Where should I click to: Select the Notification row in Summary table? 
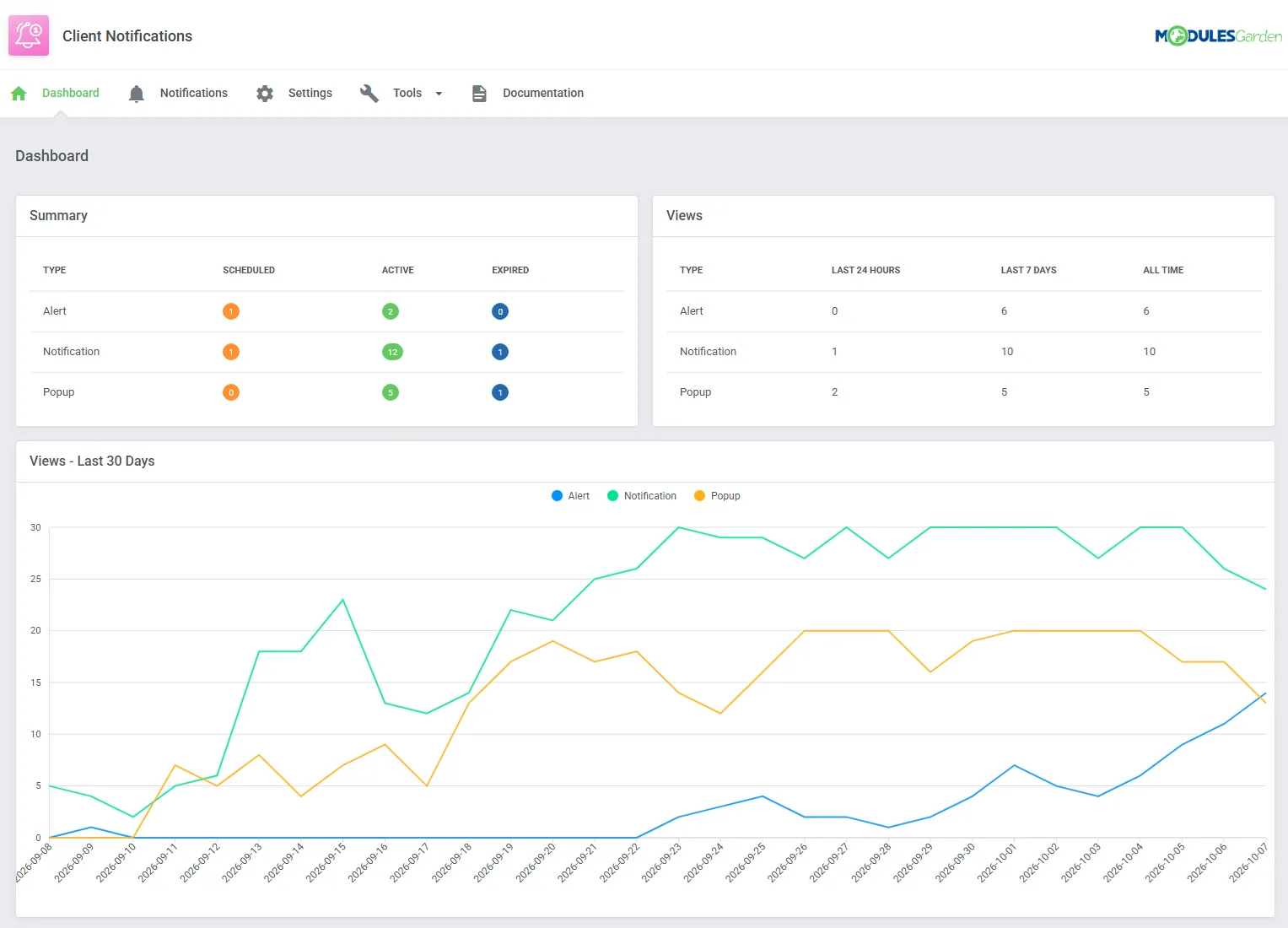(x=326, y=352)
